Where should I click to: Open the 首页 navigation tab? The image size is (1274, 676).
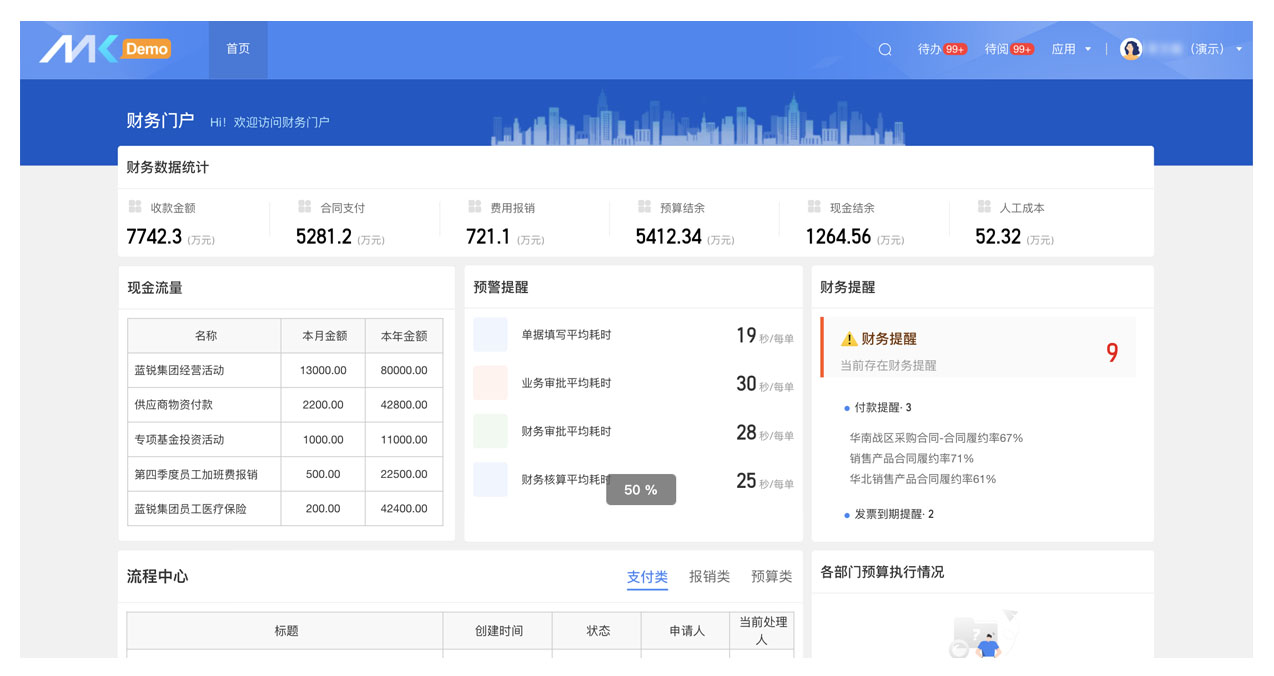point(238,49)
